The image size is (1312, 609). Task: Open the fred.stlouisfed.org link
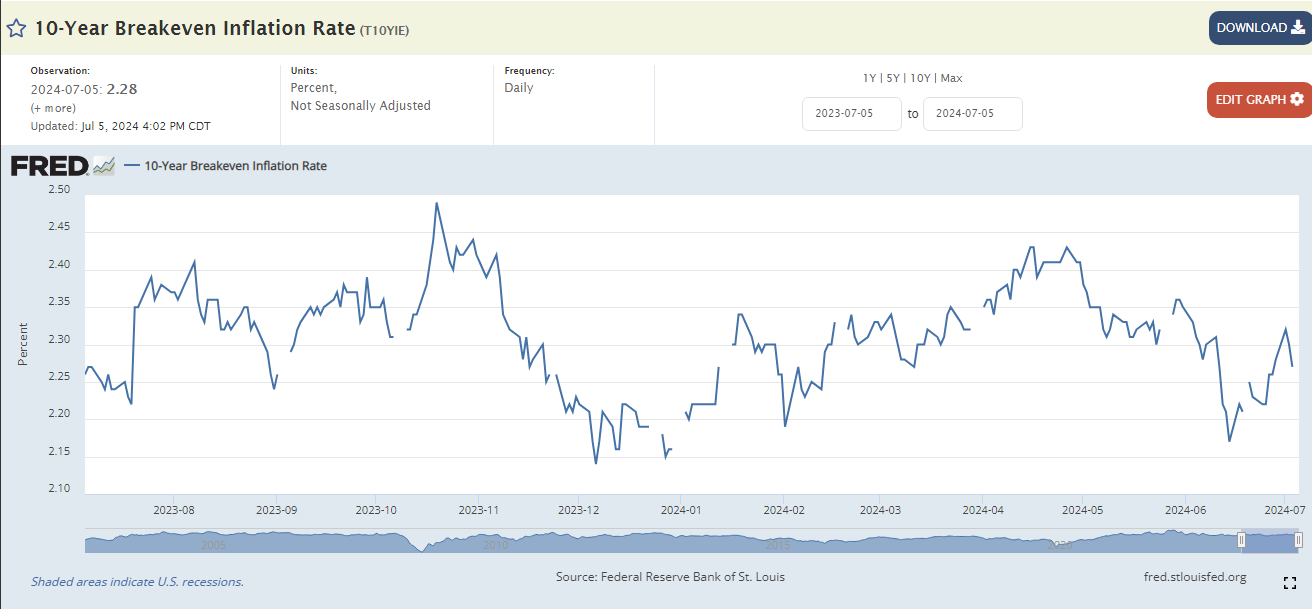1194,577
